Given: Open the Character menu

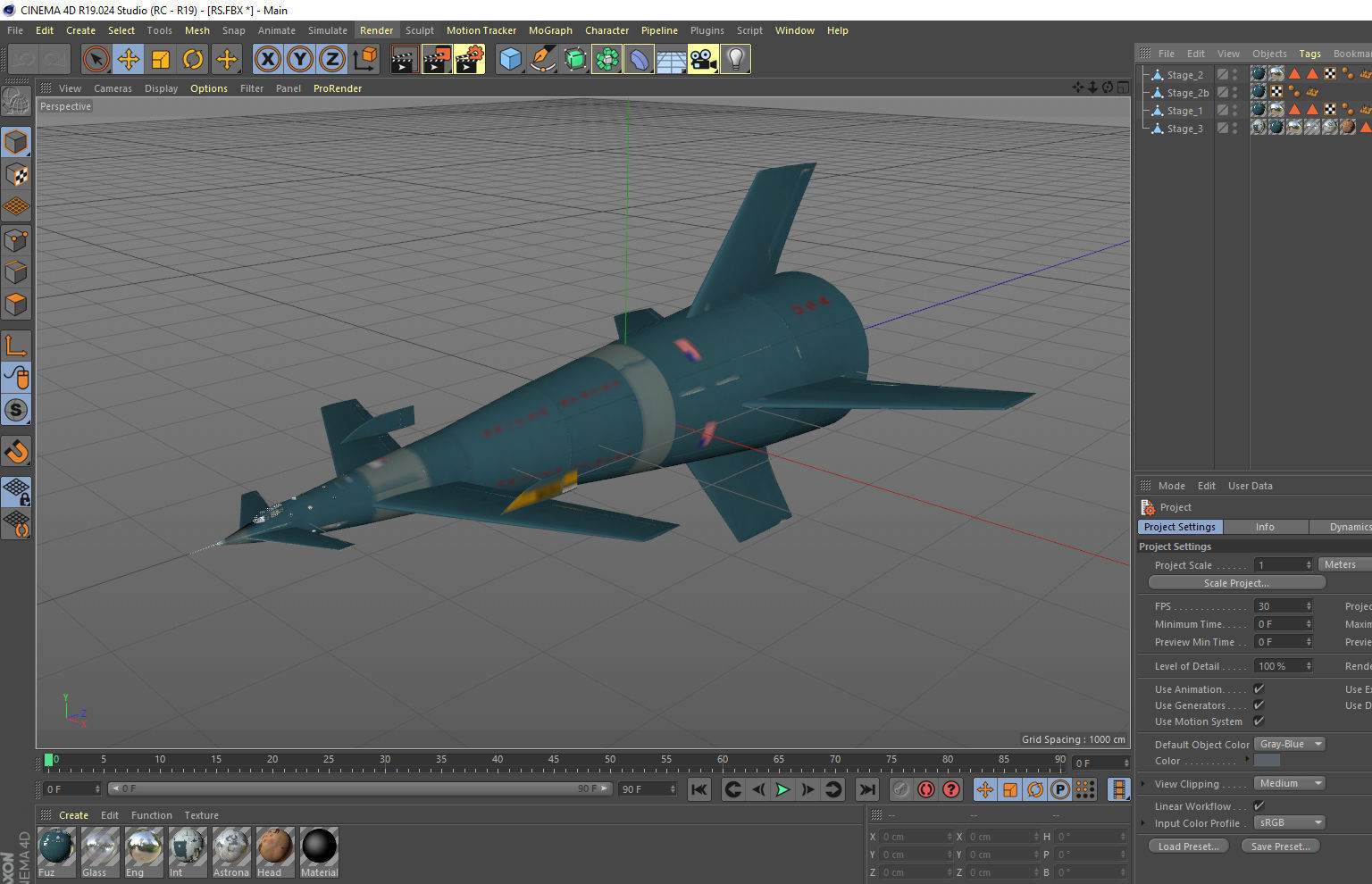Looking at the screenshot, I should (x=607, y=30).
